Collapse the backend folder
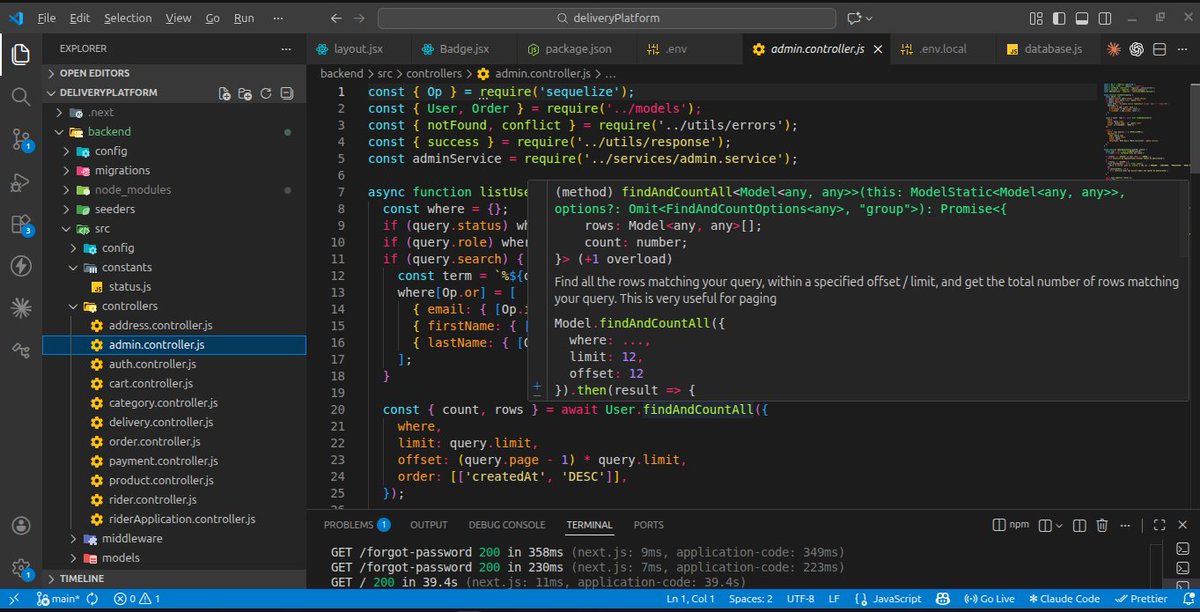This screenshot has height=612, width=1200. click(174, 131)
